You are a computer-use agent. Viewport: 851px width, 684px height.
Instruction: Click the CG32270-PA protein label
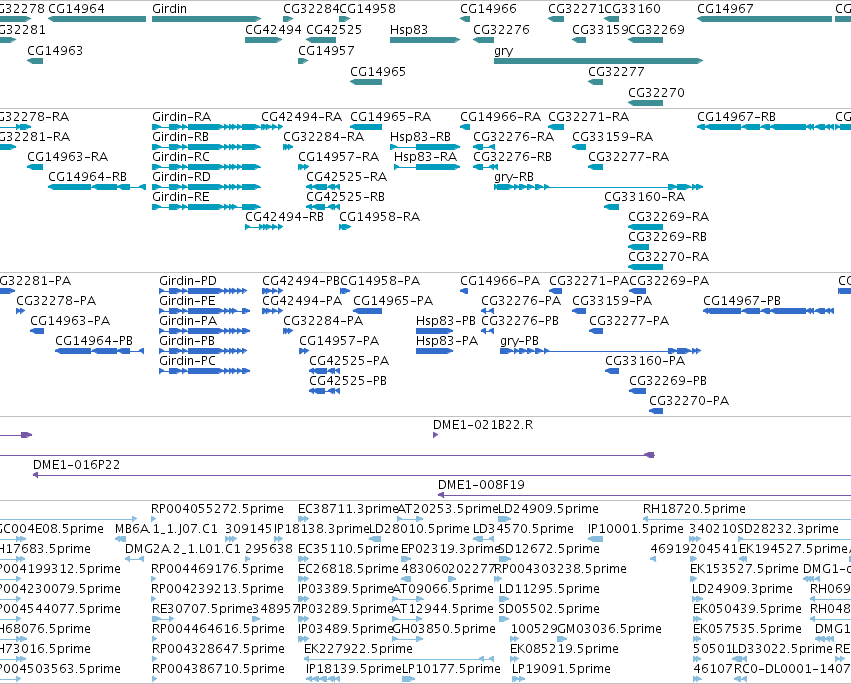click(689, 401)
